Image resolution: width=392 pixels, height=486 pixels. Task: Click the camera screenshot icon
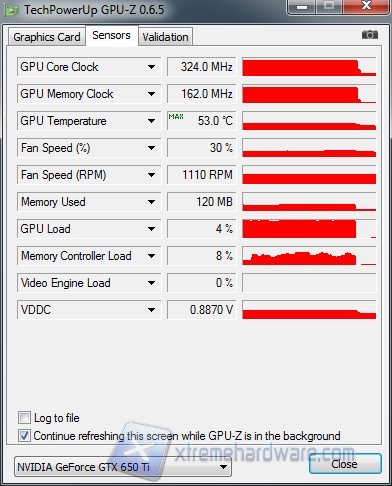click(370, 34)
